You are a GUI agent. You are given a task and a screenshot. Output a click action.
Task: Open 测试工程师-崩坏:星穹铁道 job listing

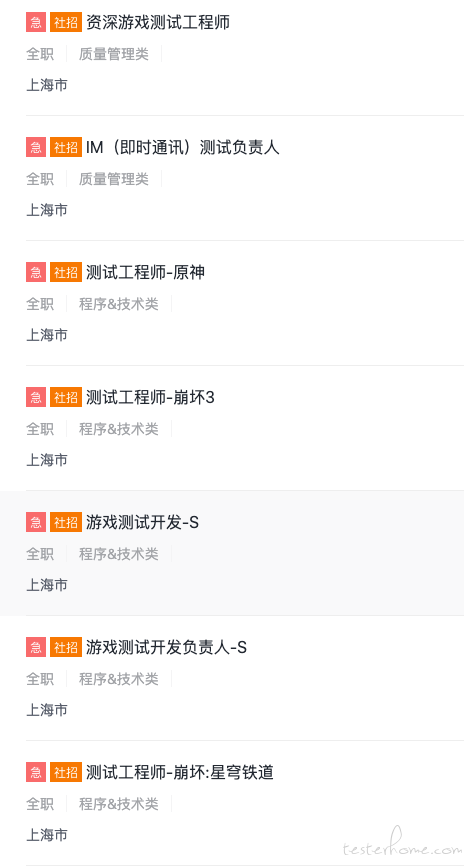(180, 772)
